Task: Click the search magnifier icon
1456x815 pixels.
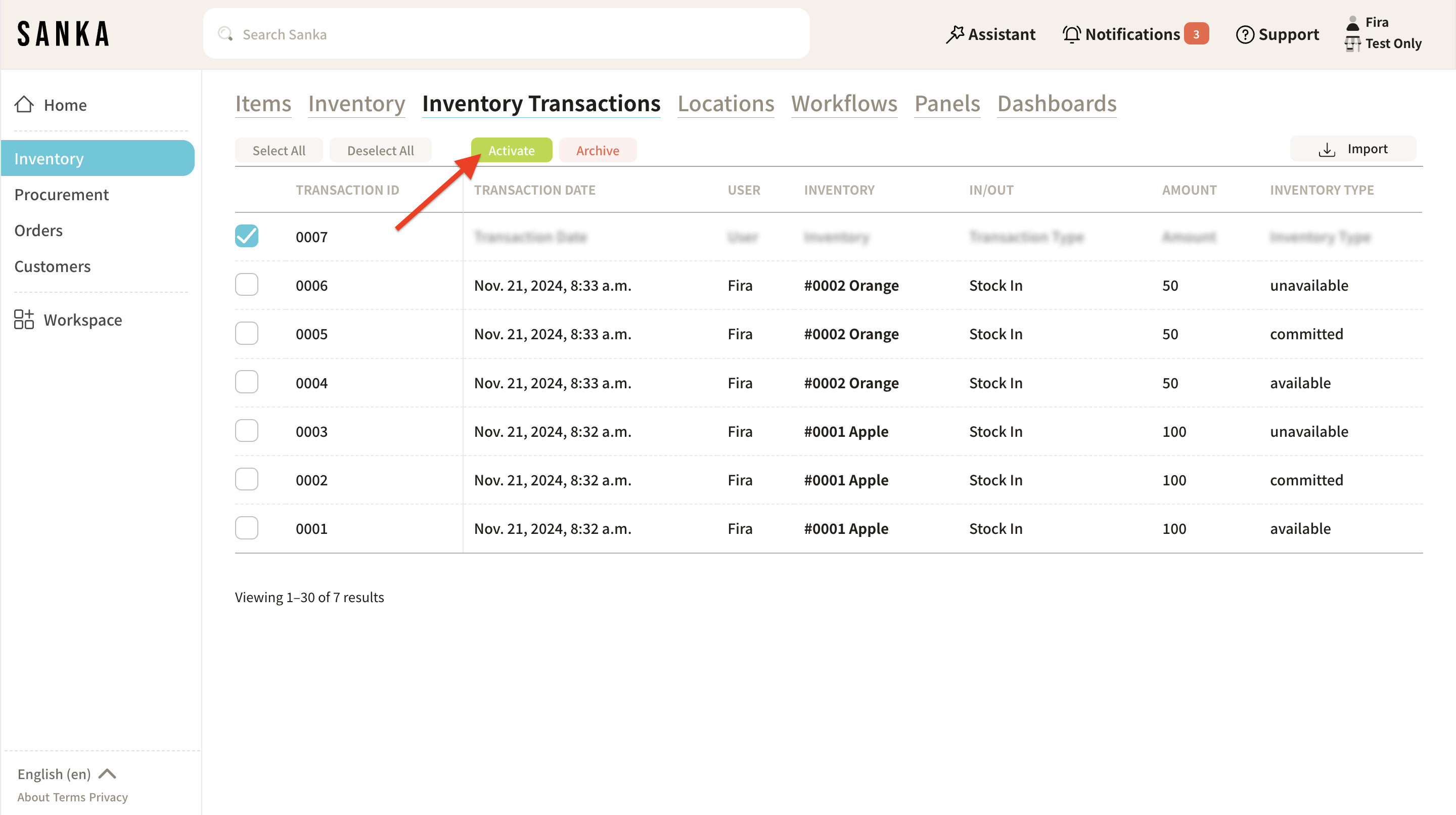Action: 225,34
